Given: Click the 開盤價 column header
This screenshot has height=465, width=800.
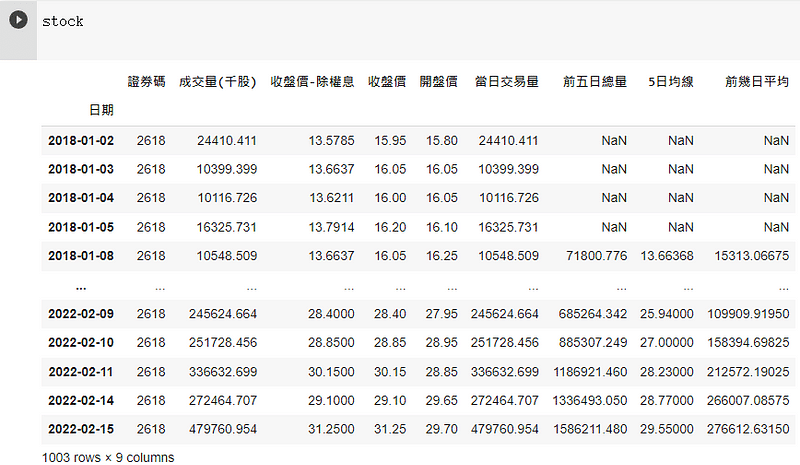Looking at the screenshot, I should tap(438, 82).
